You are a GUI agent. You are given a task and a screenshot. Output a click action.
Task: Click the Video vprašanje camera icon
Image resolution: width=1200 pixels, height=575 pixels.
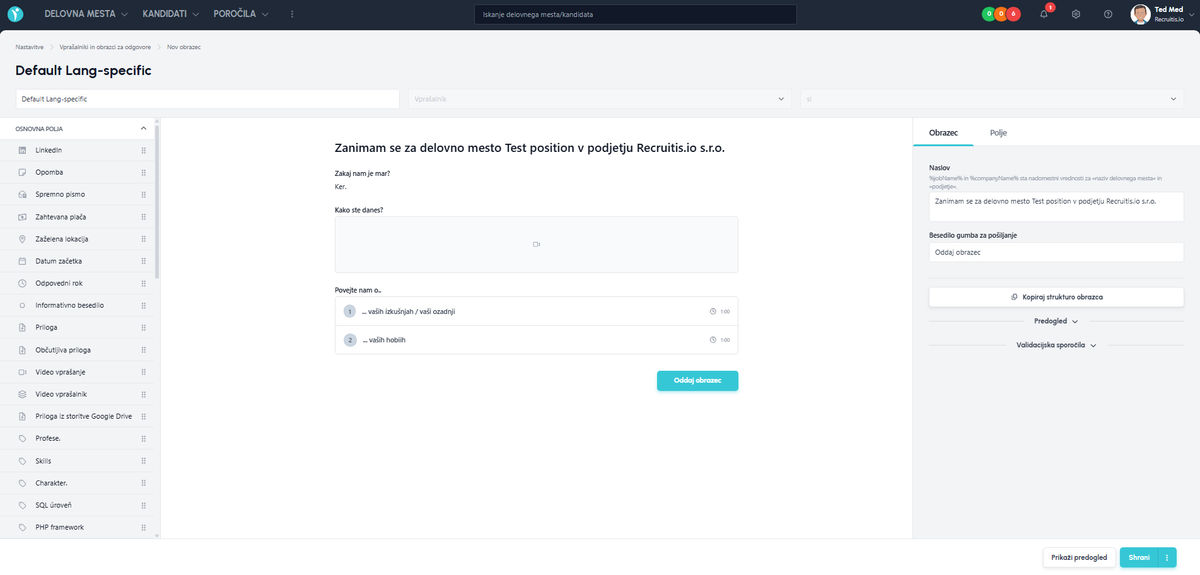(x=23, y=372)
